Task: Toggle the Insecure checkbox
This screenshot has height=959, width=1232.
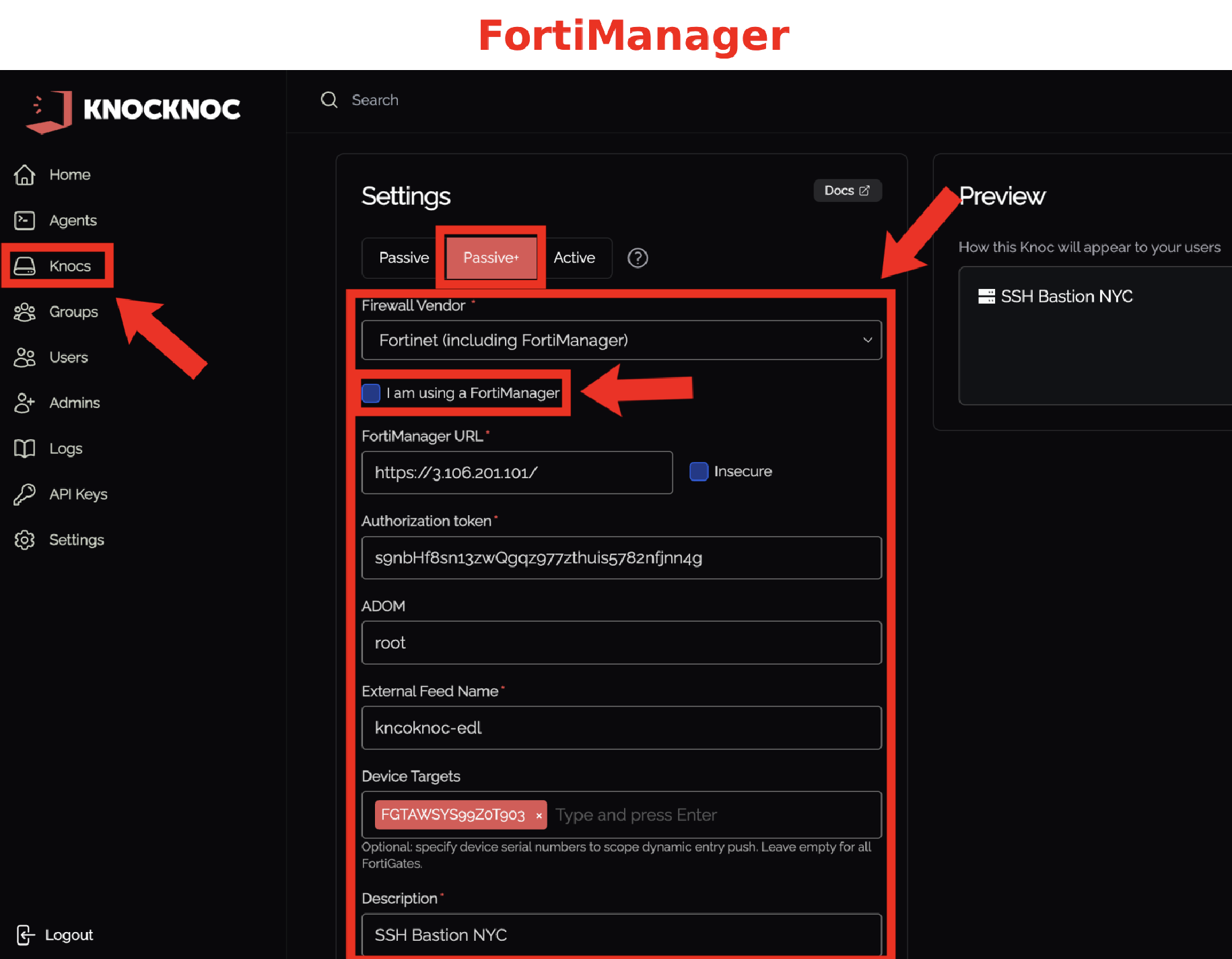Action: click(x=699, y=471)
